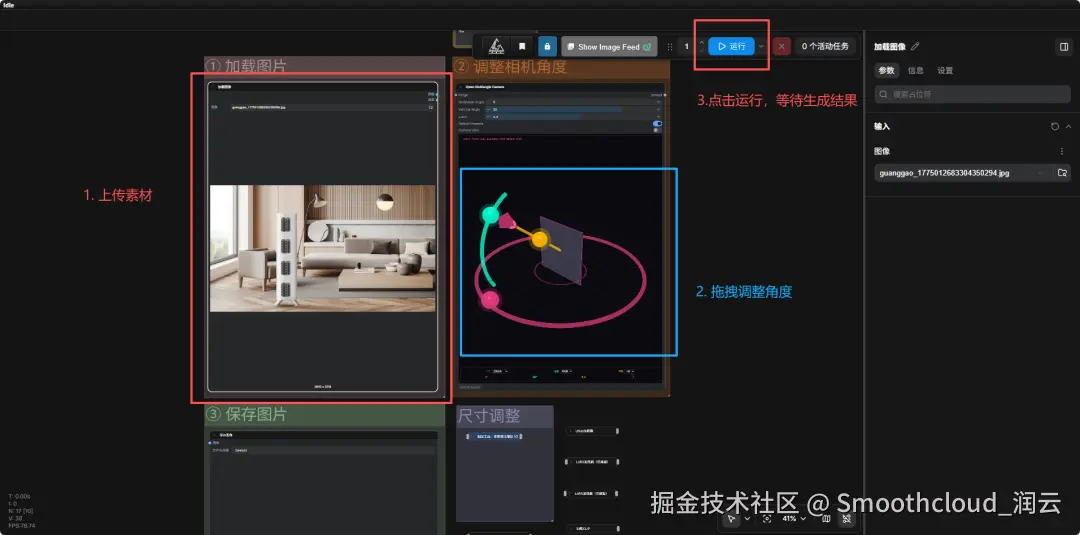The width and height of the screenshot is (1080, 535).
Task: Click the blue 运行 run button
Action: point(731,46)
